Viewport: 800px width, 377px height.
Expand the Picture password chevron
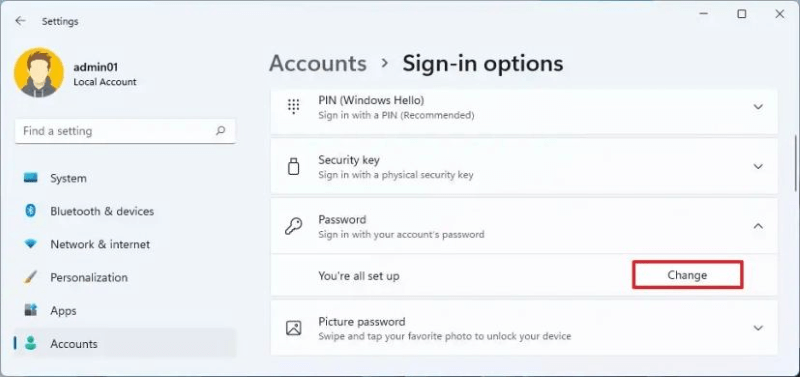758,328
